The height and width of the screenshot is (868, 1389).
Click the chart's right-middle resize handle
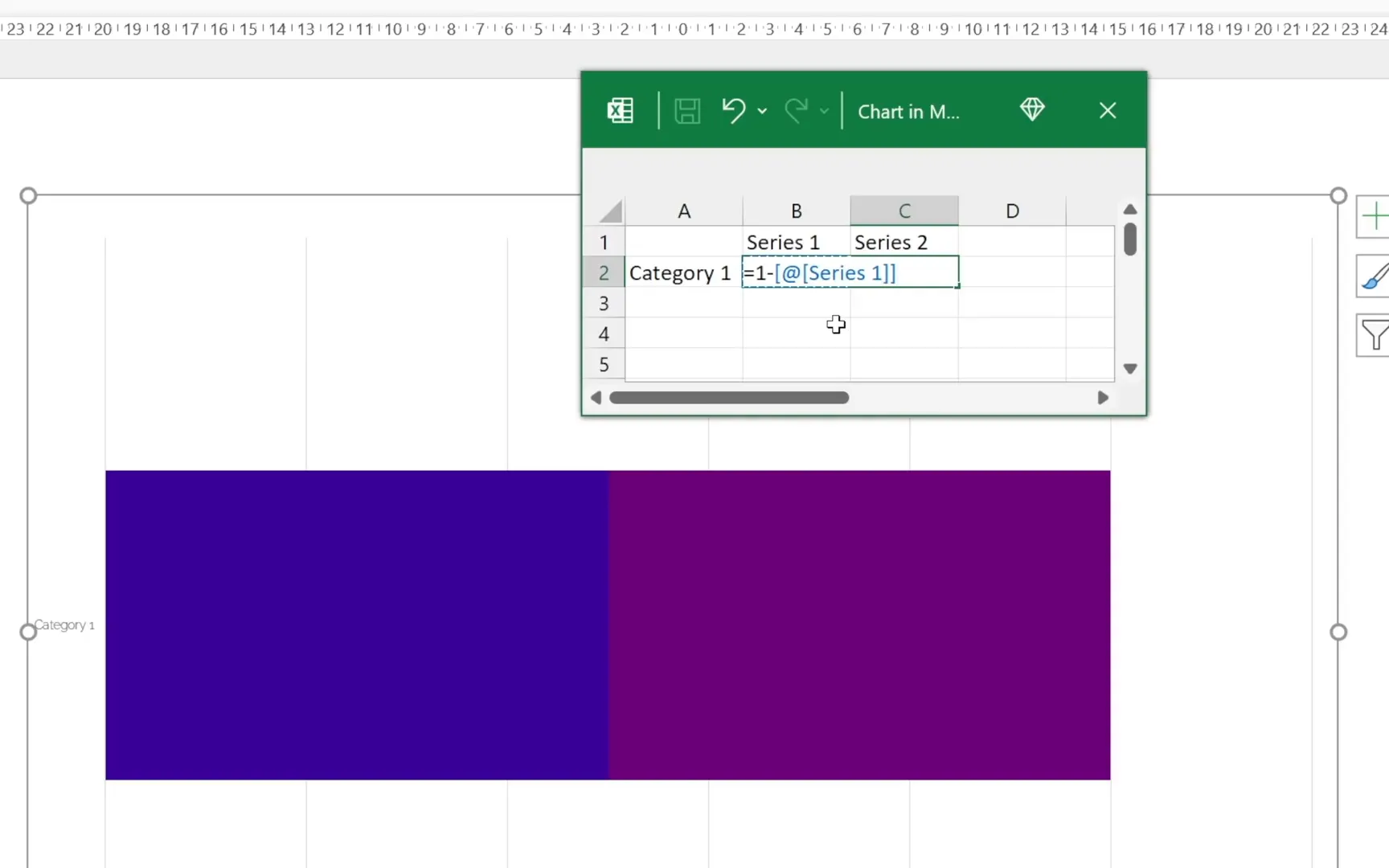1338,632
